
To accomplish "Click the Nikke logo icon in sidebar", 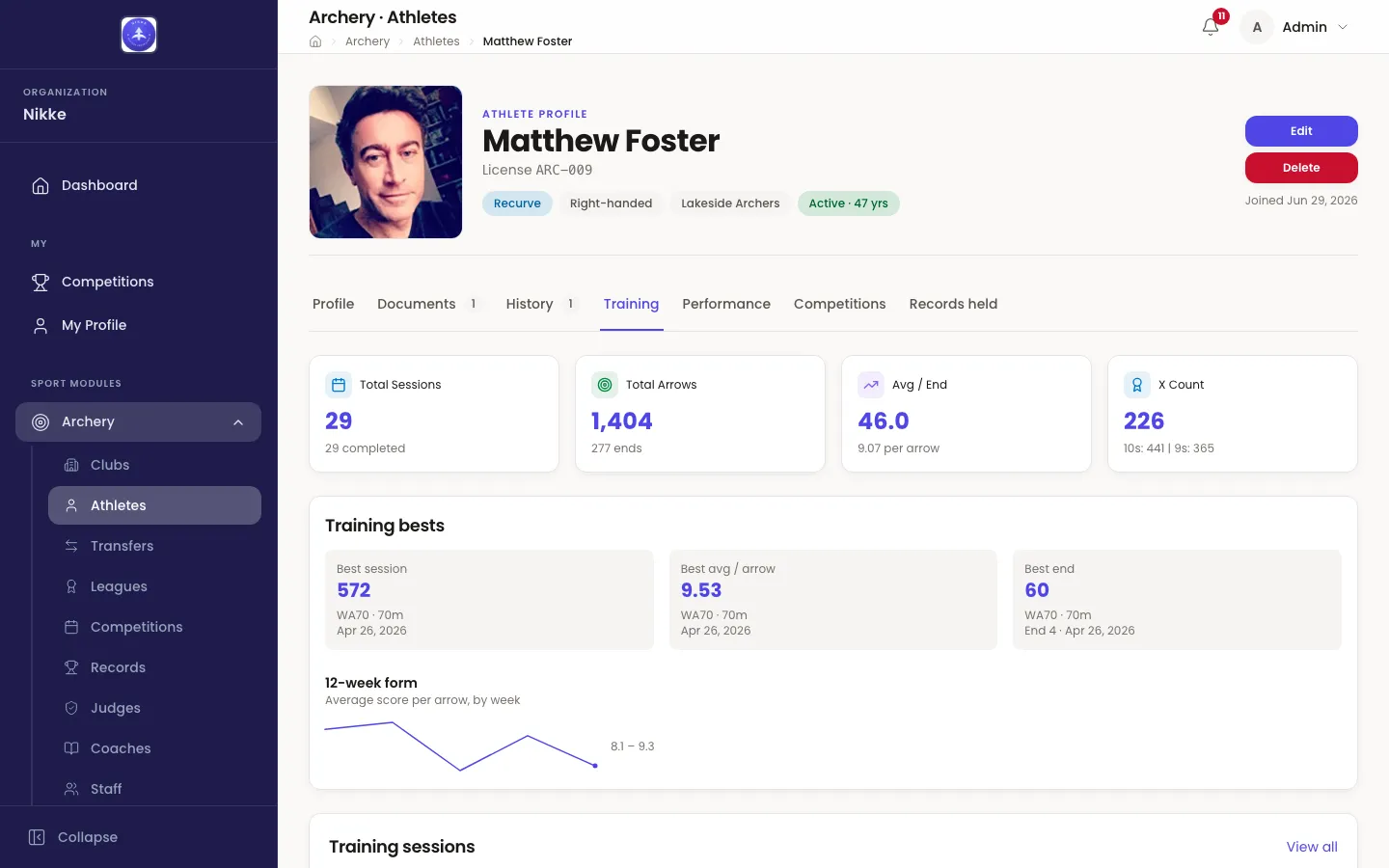I will 139,35.
